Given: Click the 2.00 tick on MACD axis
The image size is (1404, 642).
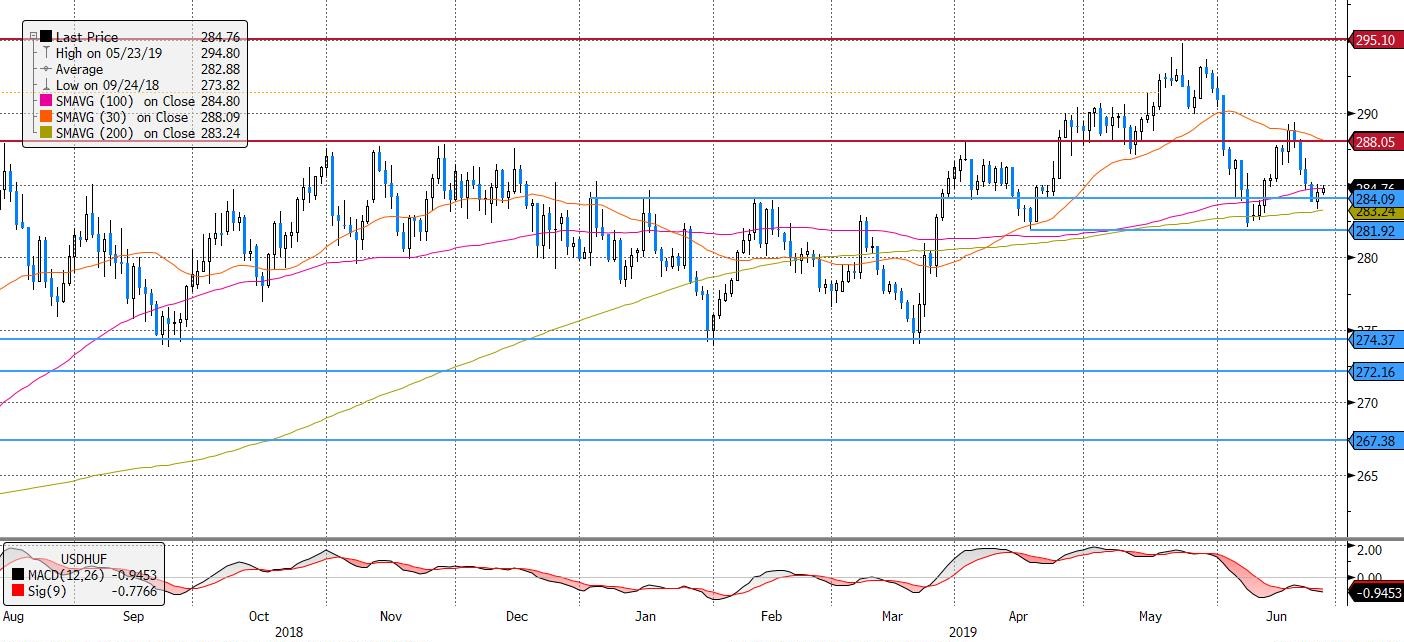Looking at the screenshot, I should click(1368, 550).
